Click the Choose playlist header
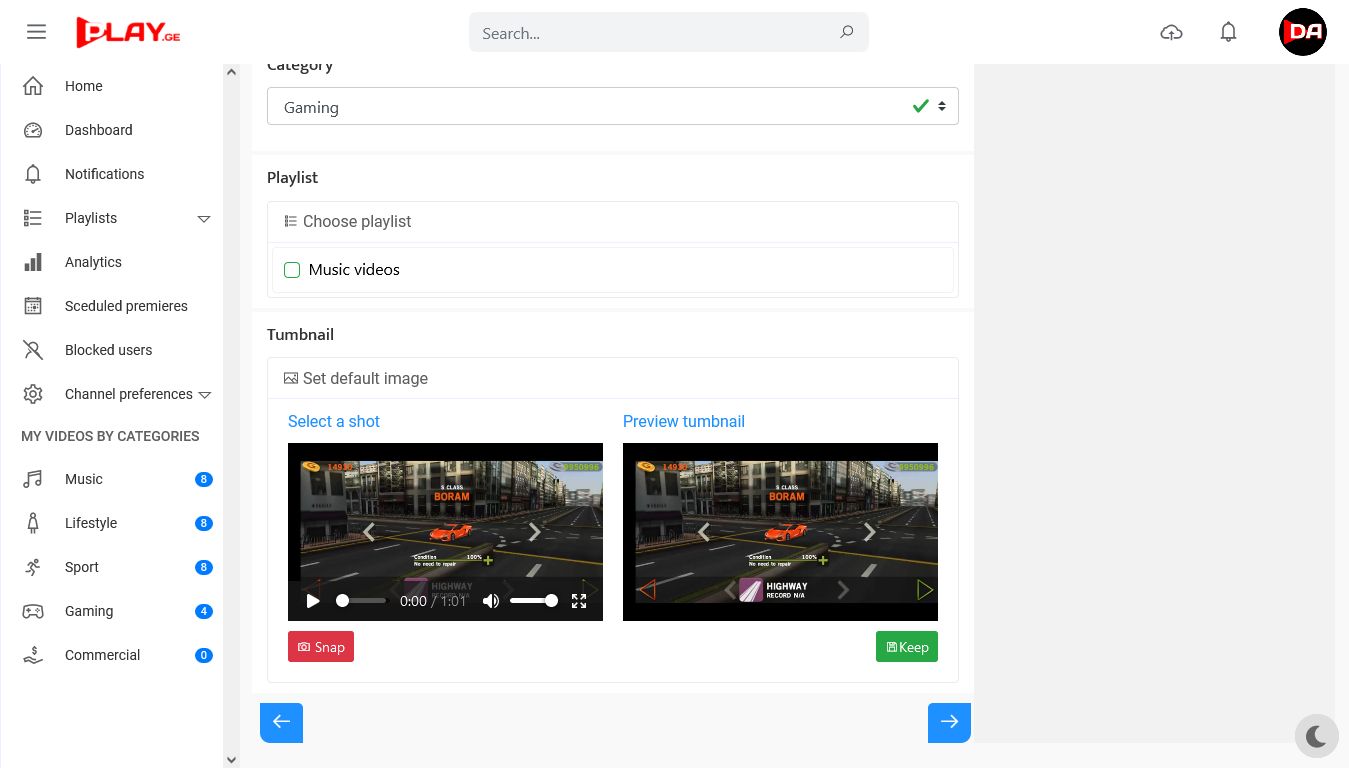The height and width of the screenshot is (768, 1349). [x=612, y=222]
